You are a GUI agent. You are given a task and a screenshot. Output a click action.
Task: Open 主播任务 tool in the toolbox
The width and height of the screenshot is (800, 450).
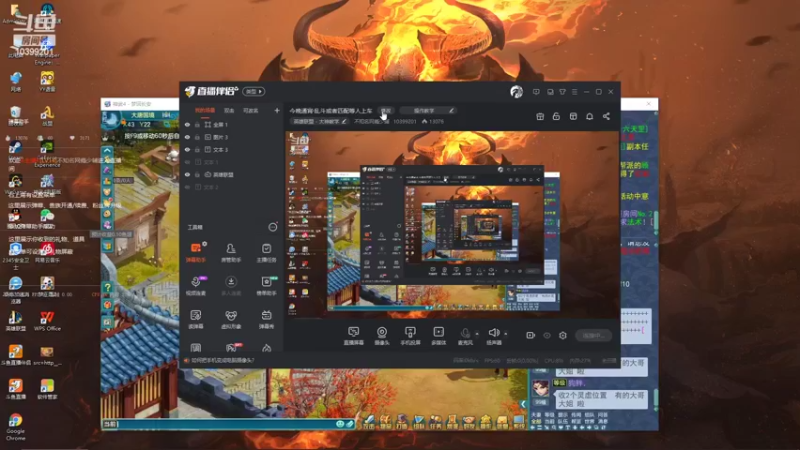pos(266,252)
